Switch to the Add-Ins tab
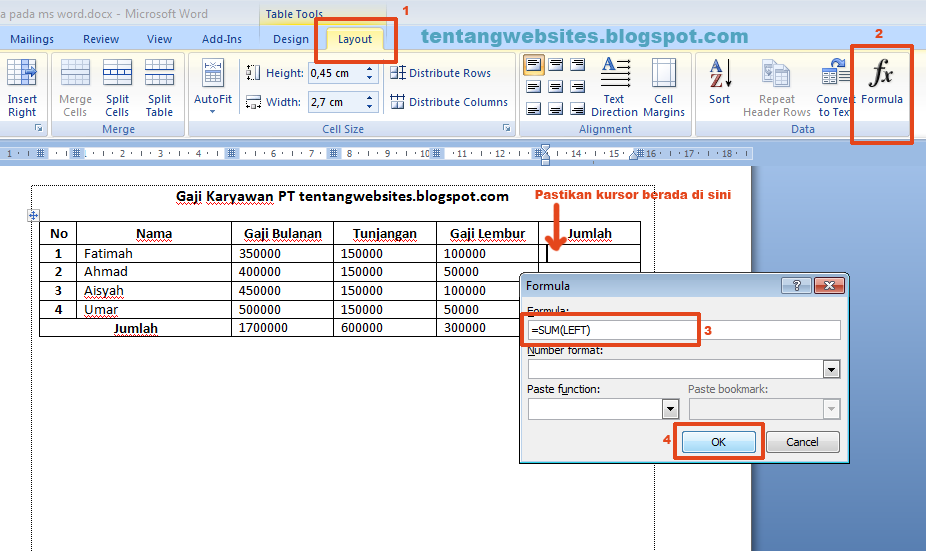This screenshot has width=926, height=551. pos(222,39)
